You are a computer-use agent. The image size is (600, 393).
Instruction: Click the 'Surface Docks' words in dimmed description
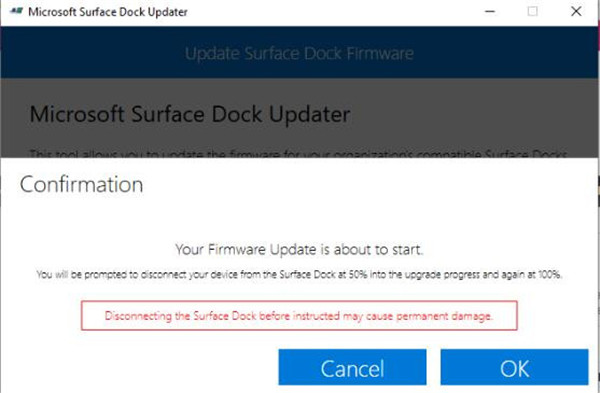[527, 154]
